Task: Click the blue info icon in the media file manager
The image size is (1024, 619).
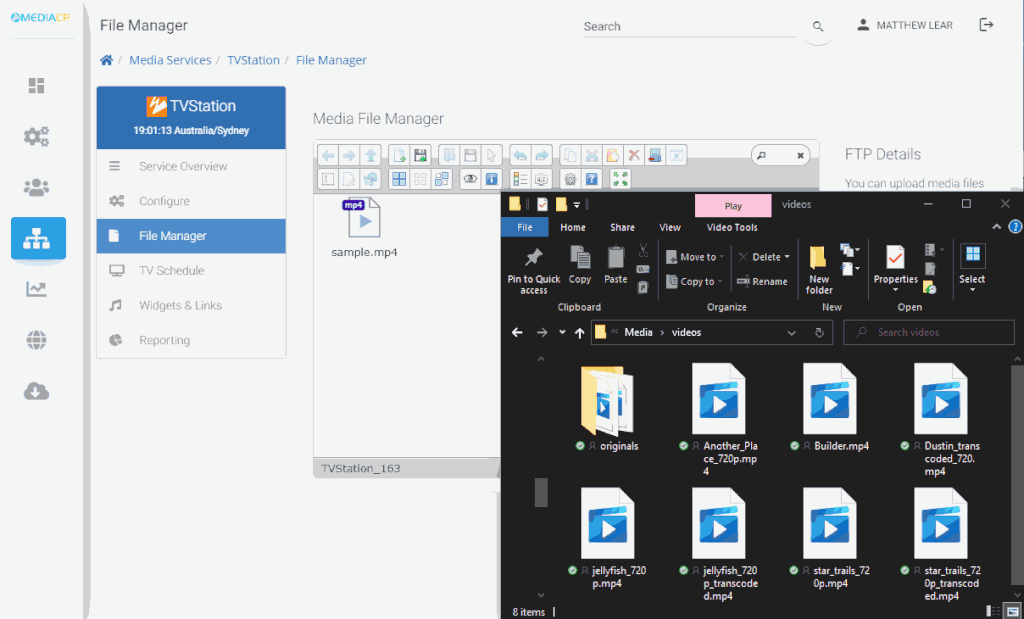Action: coord(491,179)
